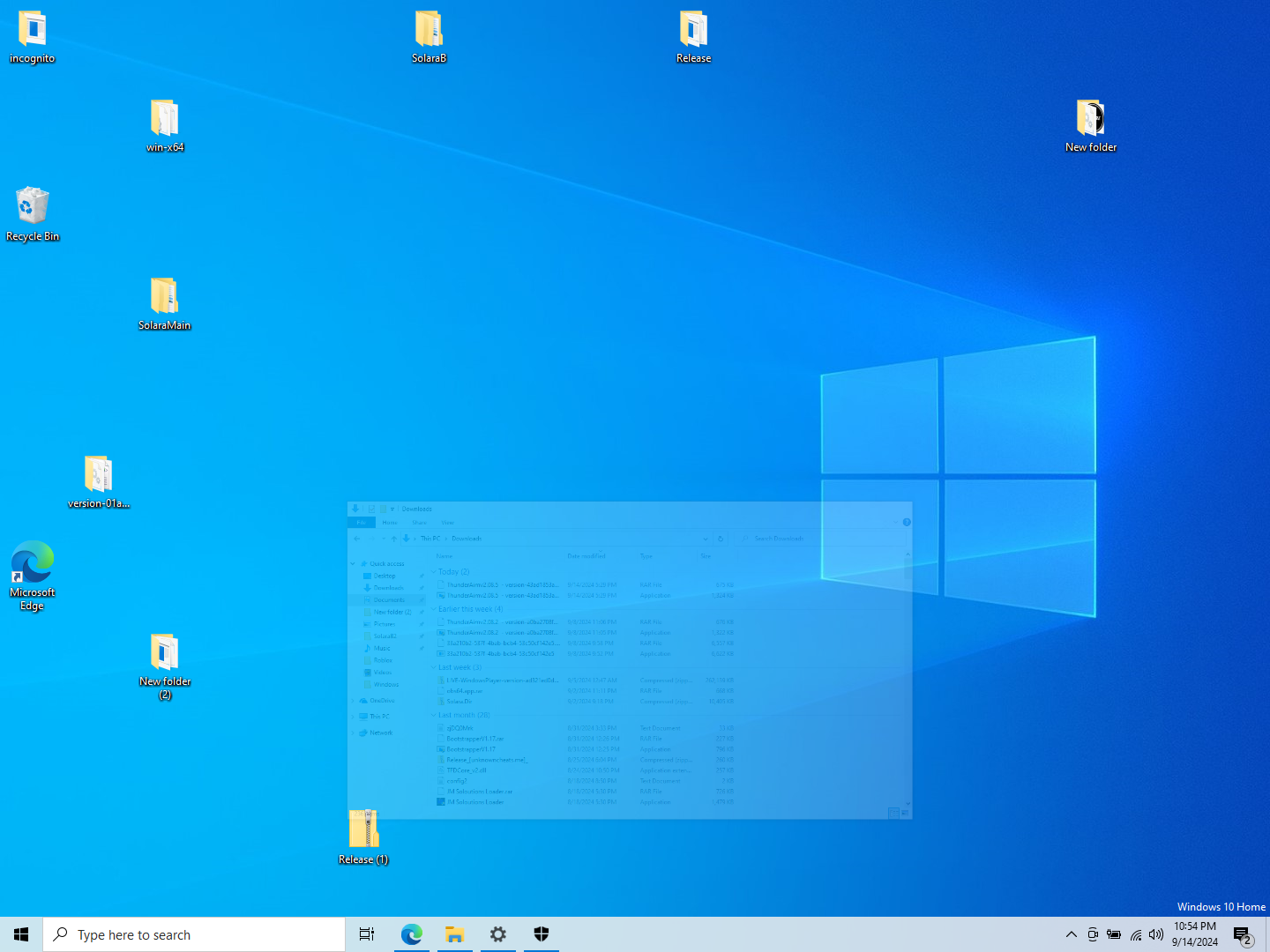Screen dimensions: 1270x952
Task: Select the win-x64 folder icon
Action: (x=165, y=119)
